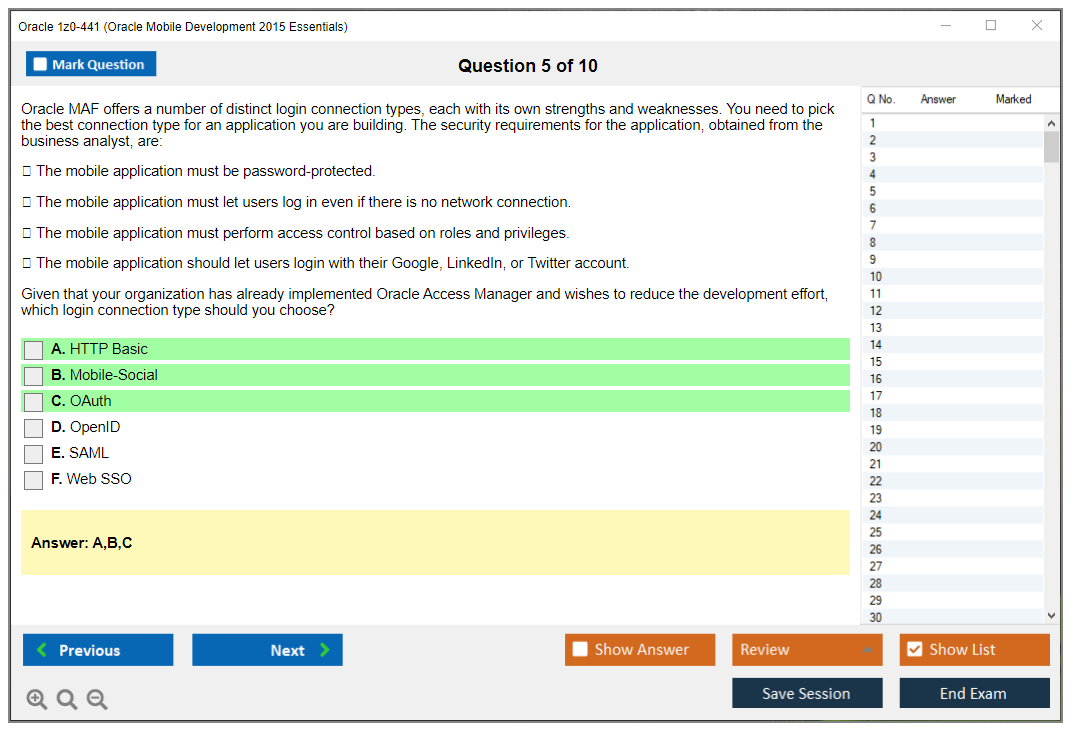The width and height of the screenshot is (1075, 735).
Task: Check answer option C OAuth
Action: tap(33, 402)
